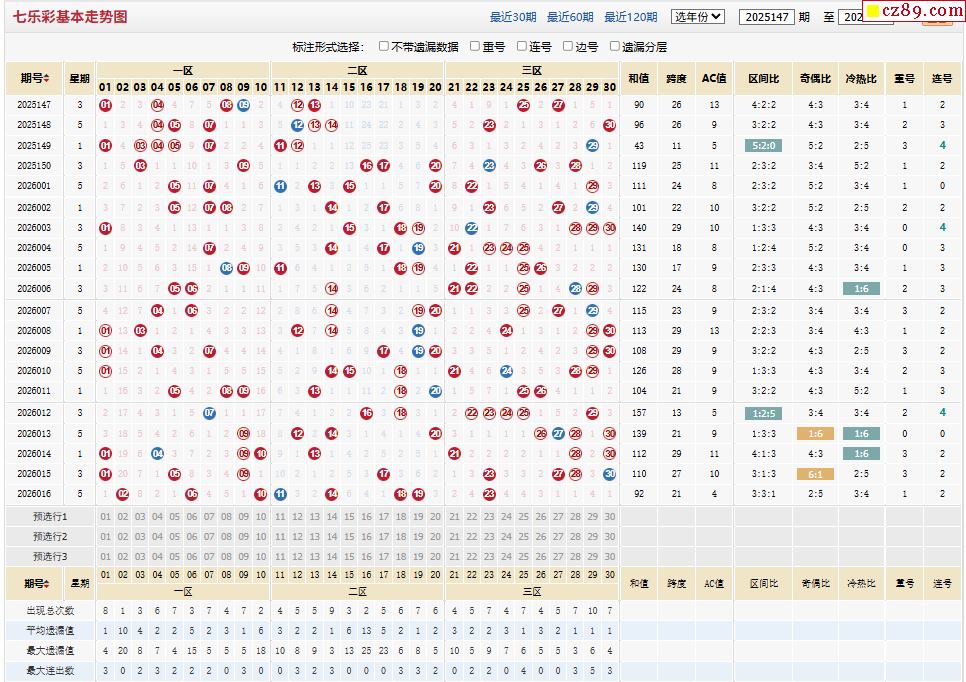Show the 最近30期 results
The width and height of the screenshot is (966, 682).
click(512, 17)
